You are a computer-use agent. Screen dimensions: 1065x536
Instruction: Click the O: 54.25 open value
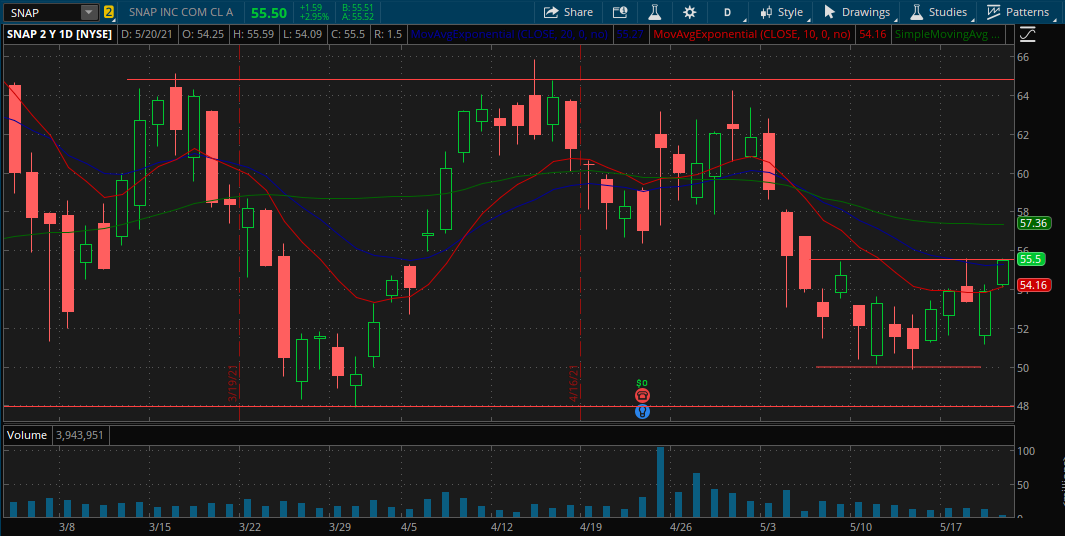click(x=202, y=34)
